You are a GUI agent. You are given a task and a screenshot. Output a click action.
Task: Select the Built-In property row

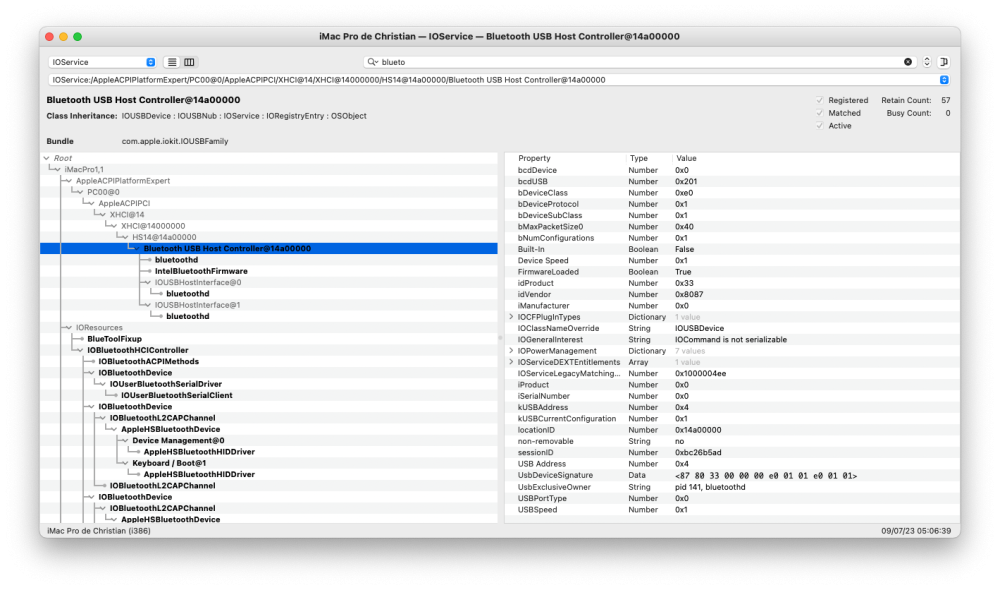(x=732, y=249)
